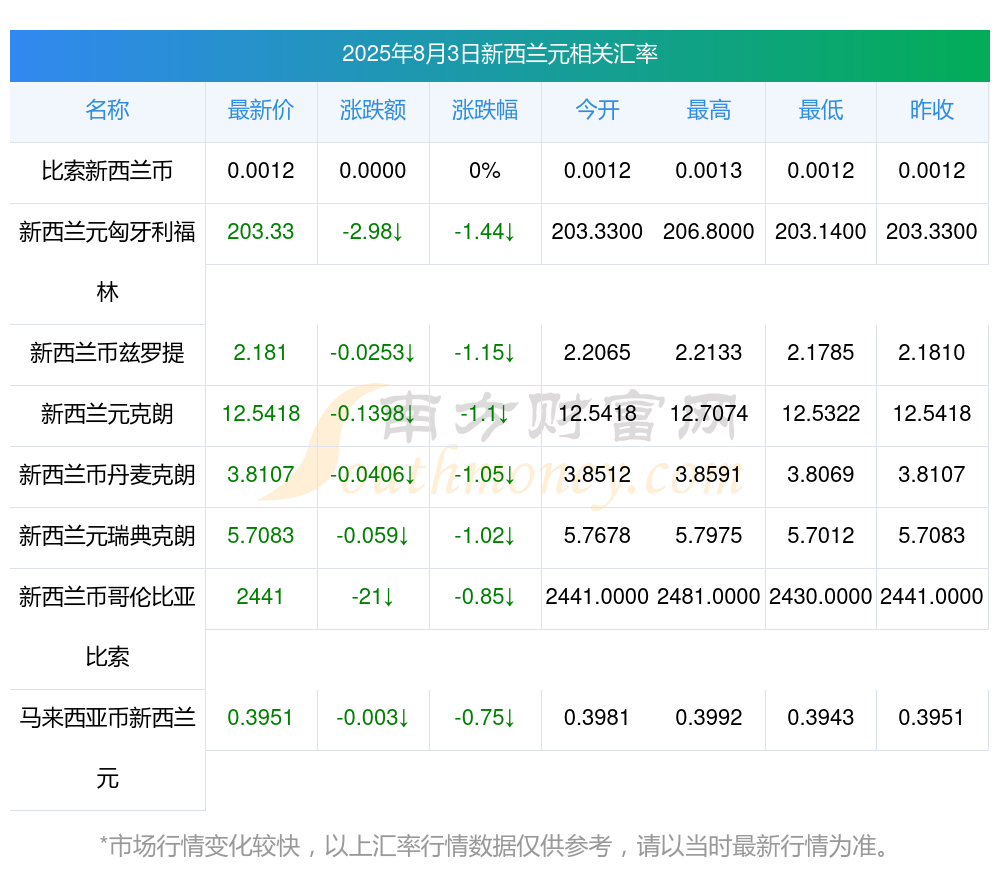Click change amount -0.1398↓
This screenshot has width=1000, height=877.
372,413
